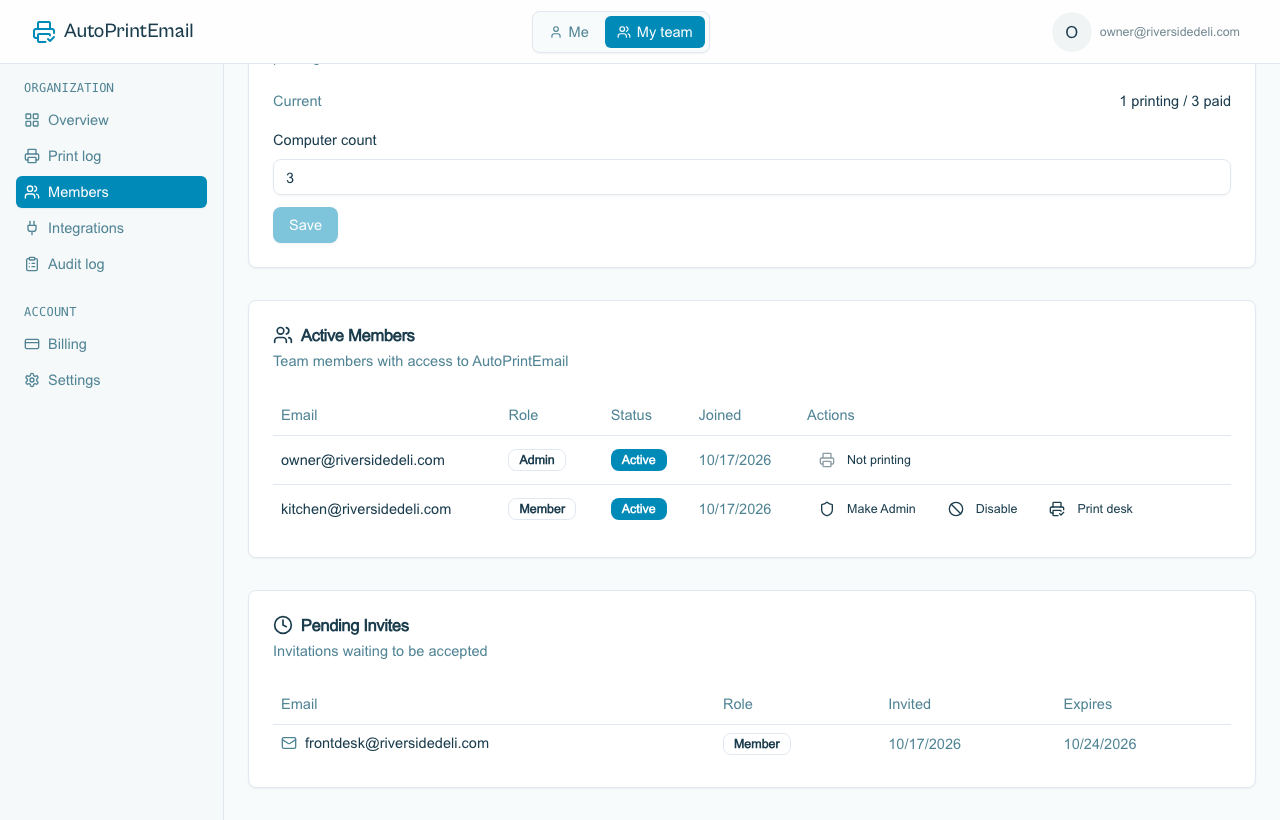Click the Admin role badge
Image resolution: width=1280 pixels, height=820 pixels.
pyautogui.click(x=537, y=460)
